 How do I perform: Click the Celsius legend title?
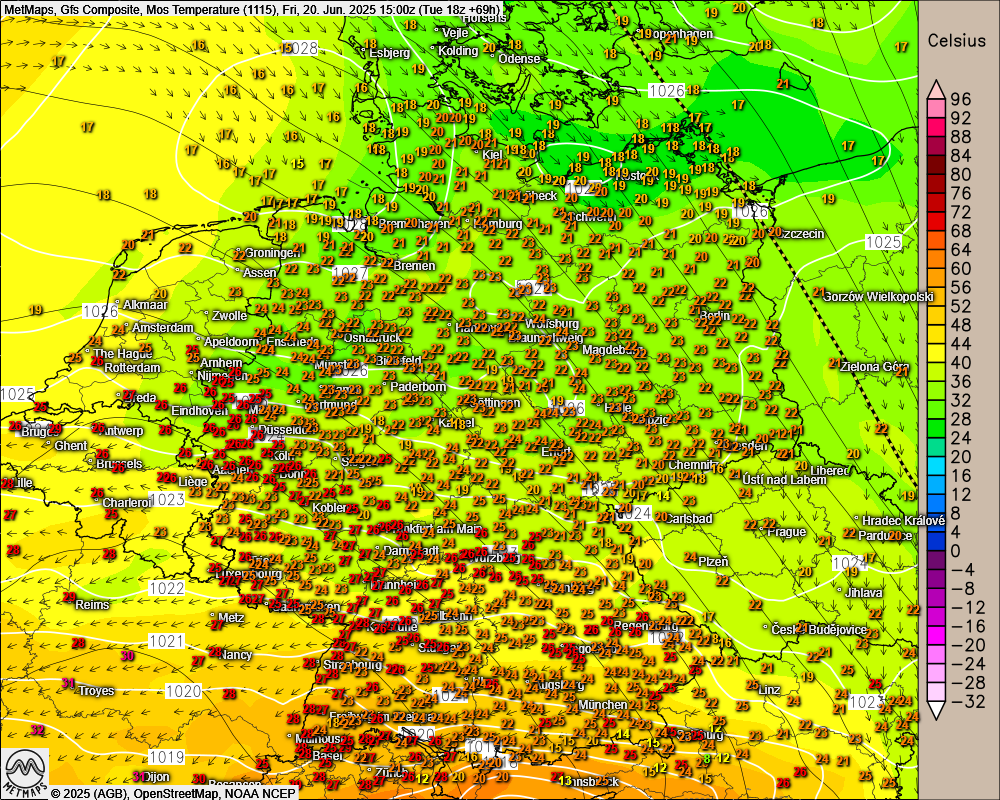pos(957,41)
